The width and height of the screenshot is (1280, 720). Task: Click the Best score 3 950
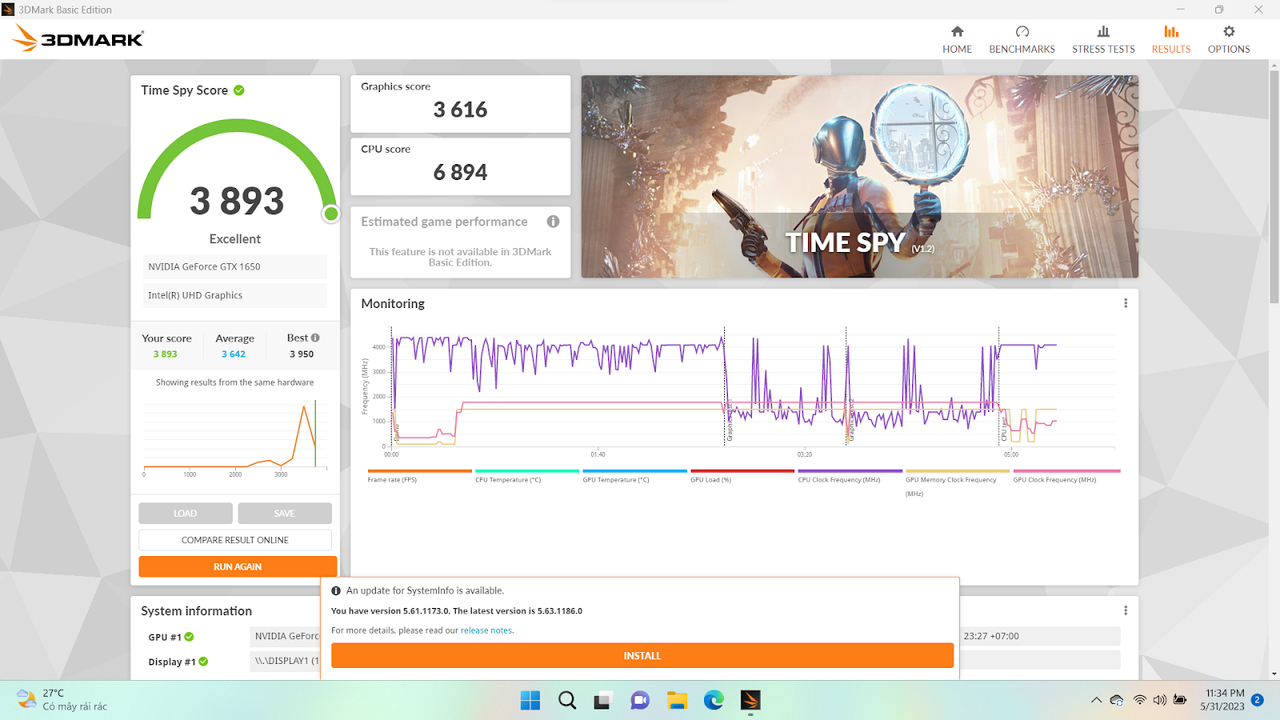coord(301,354)
